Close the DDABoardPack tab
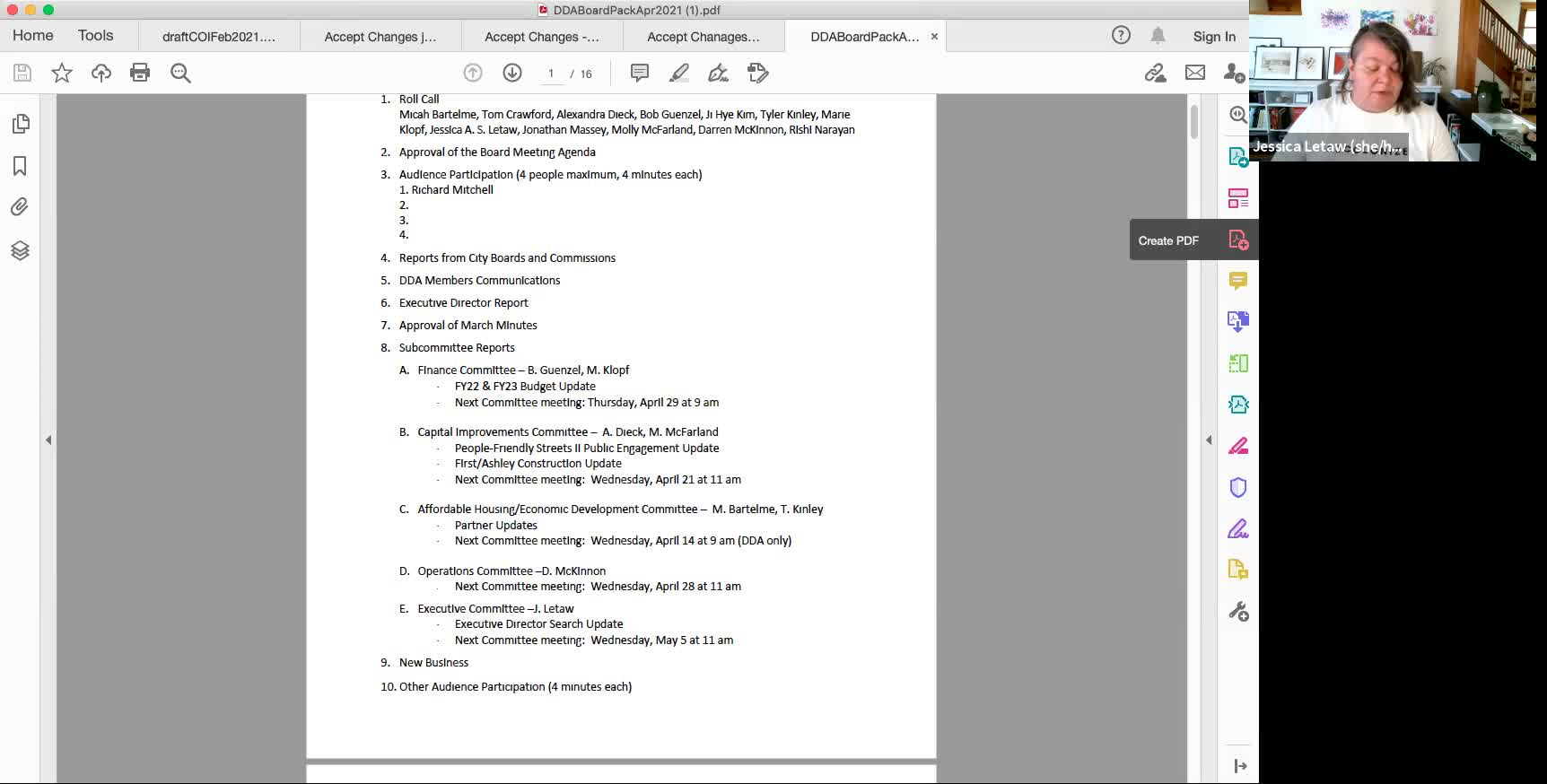 pos(934,37)
